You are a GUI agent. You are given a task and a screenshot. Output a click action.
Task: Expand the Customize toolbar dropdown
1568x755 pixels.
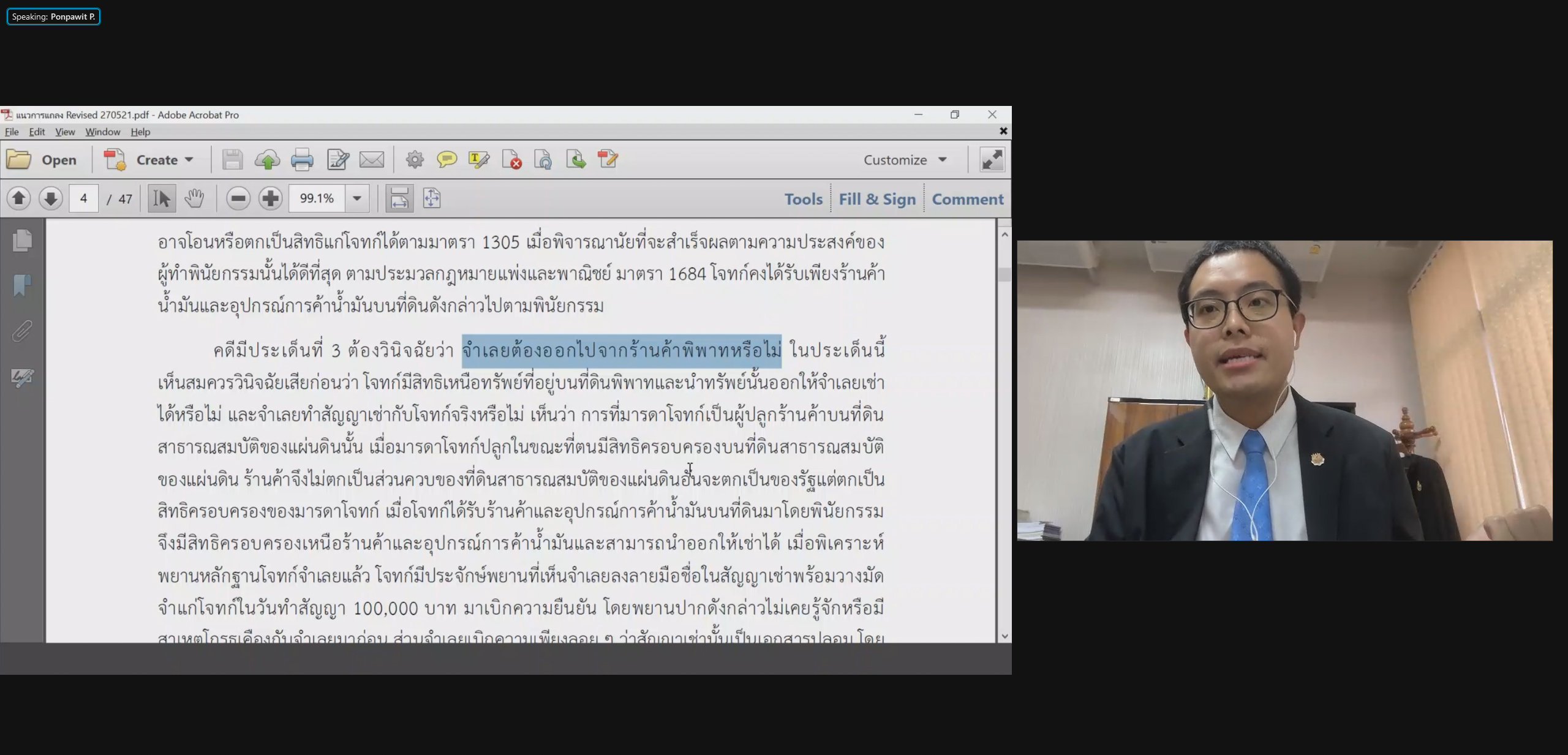tap(905, 160)
